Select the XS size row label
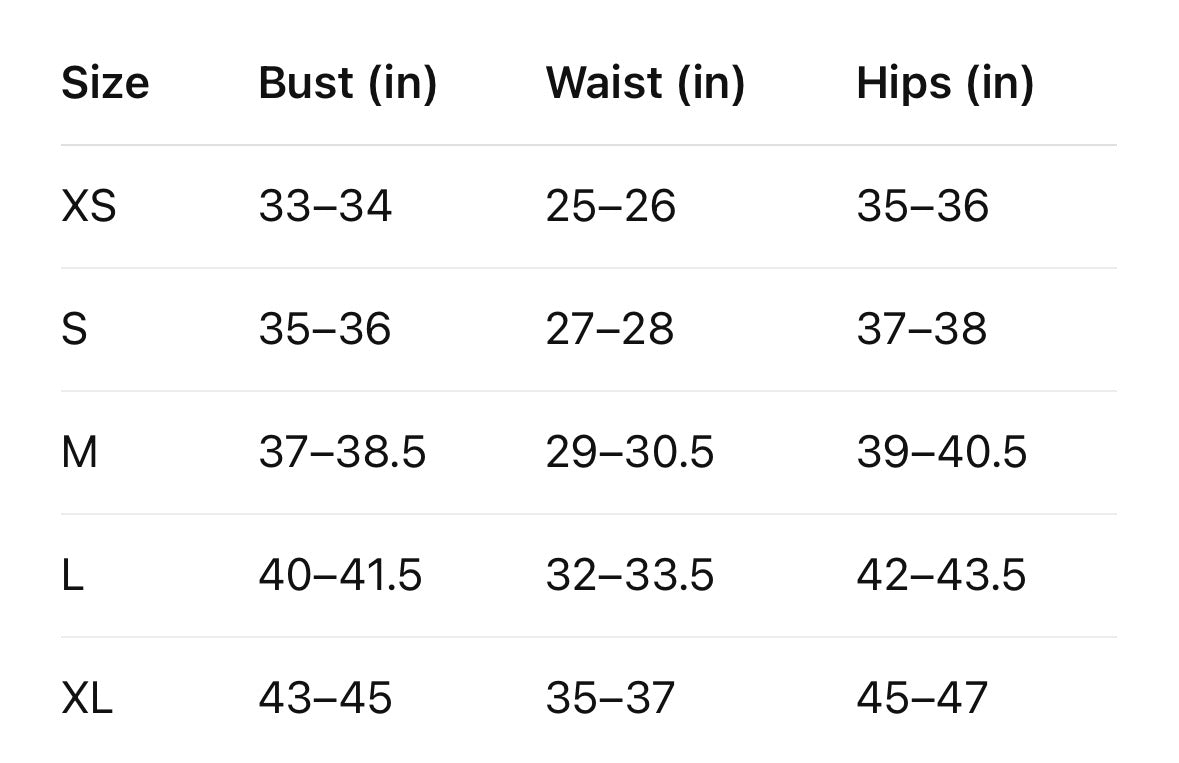Screen dimensions: 1179x763 click(x=89, y=206)
